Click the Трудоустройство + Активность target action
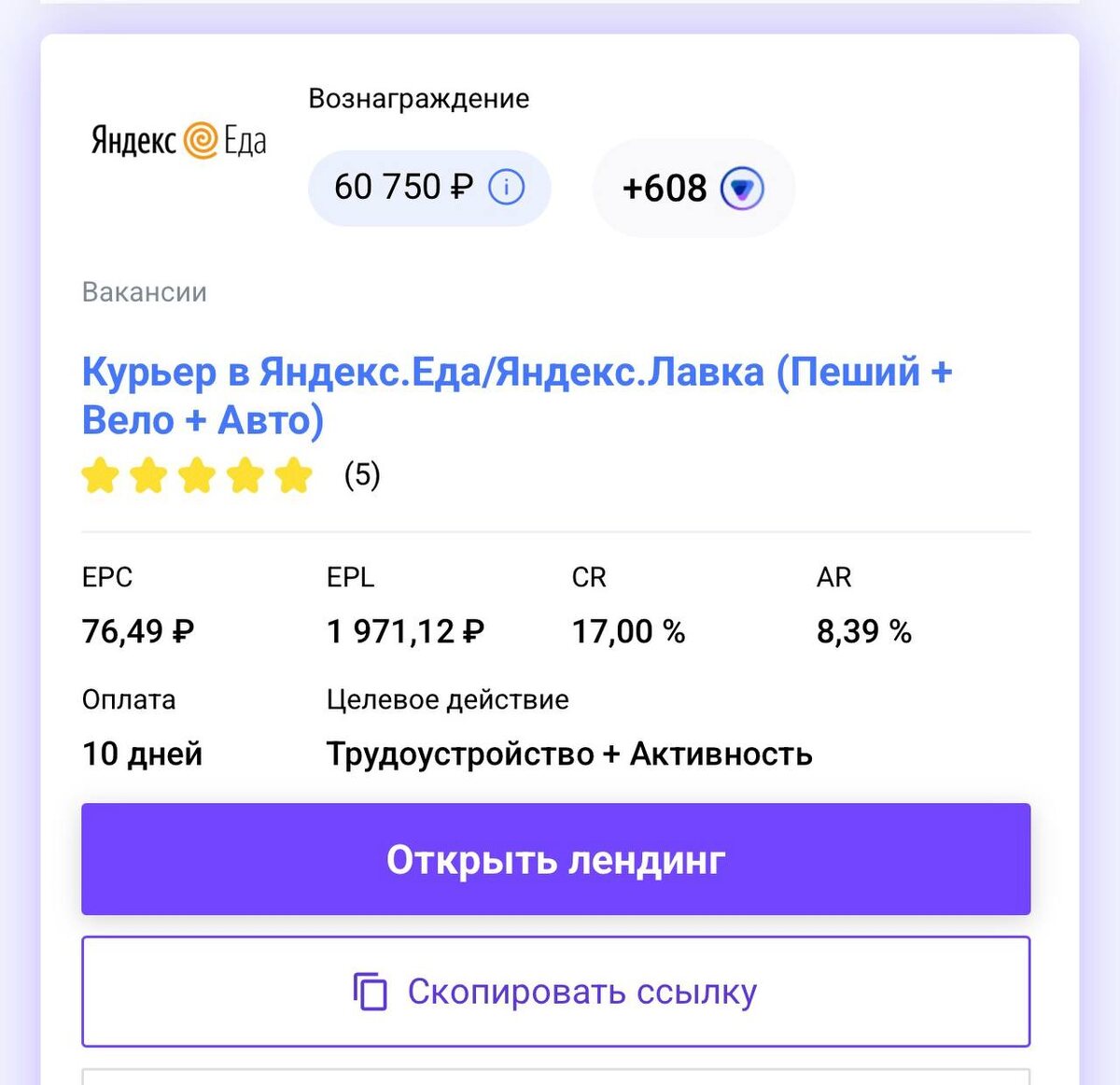This screenshot has height=1085, width=1120. pos(569,754)
